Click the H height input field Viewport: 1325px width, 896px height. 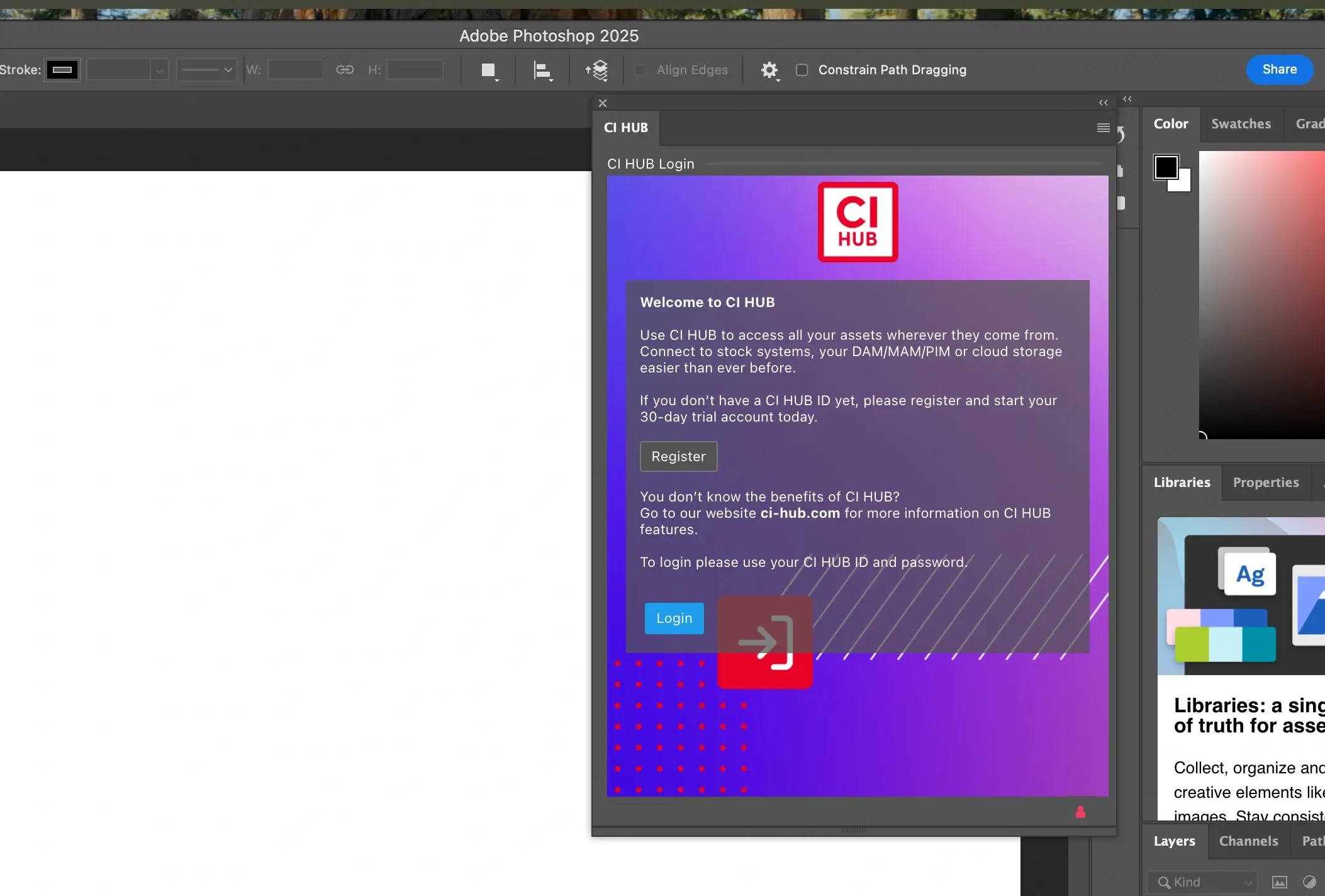pyautogui.click(x=415, y=70)
